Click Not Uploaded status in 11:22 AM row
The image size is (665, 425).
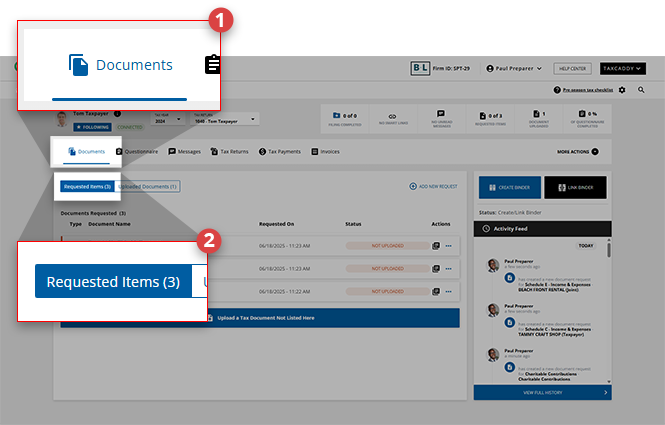coord(388,291)
